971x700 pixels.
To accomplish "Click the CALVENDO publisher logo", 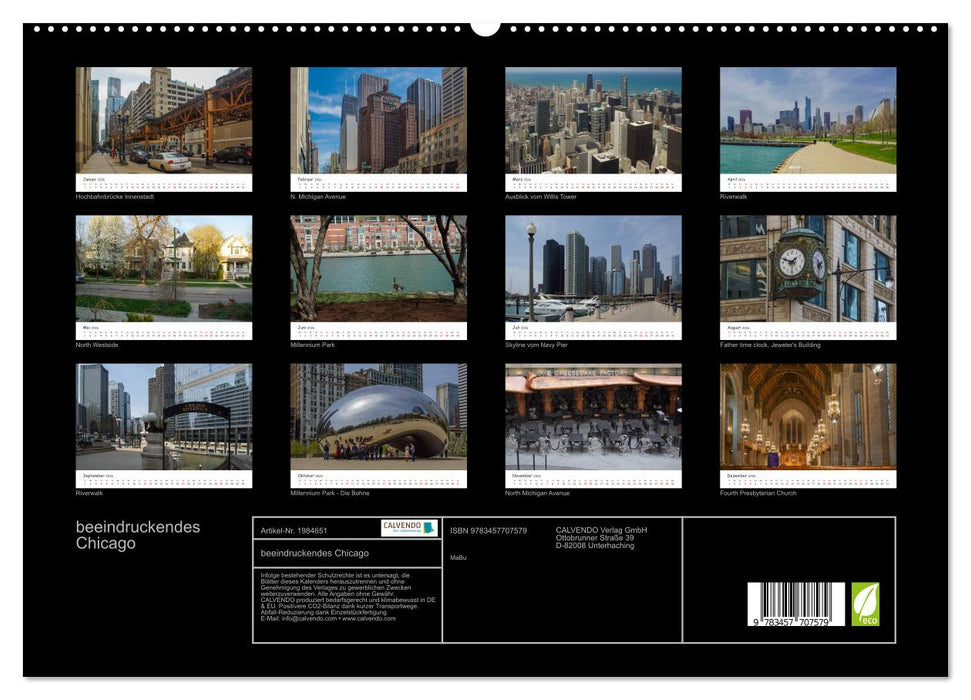I will pos(408,526).
